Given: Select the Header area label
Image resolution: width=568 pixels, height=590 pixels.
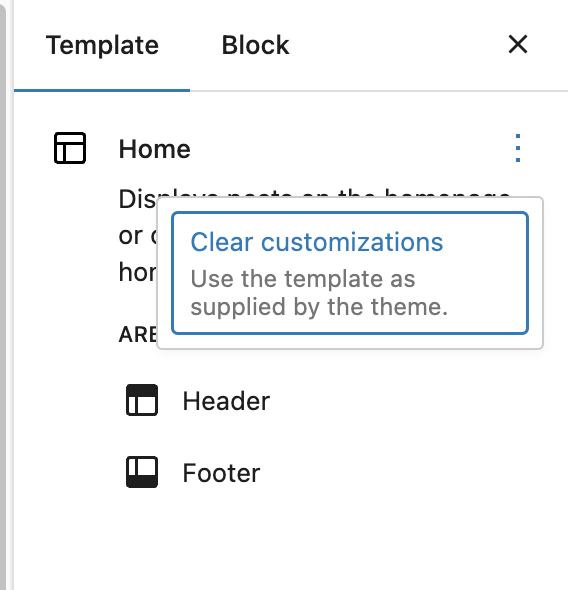Looking at the screenshot, I should point(226,401).
